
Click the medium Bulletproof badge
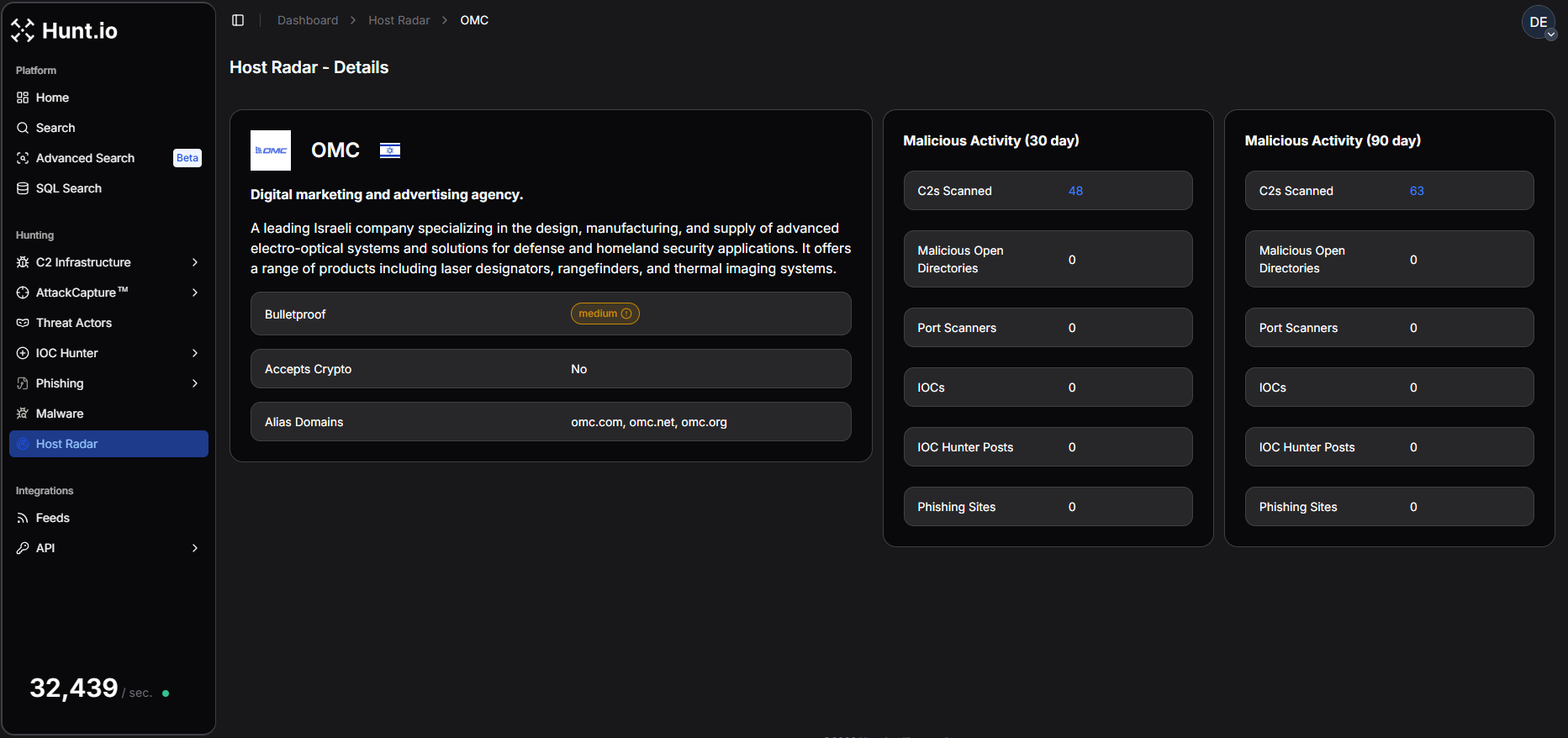tap(605, 314)
